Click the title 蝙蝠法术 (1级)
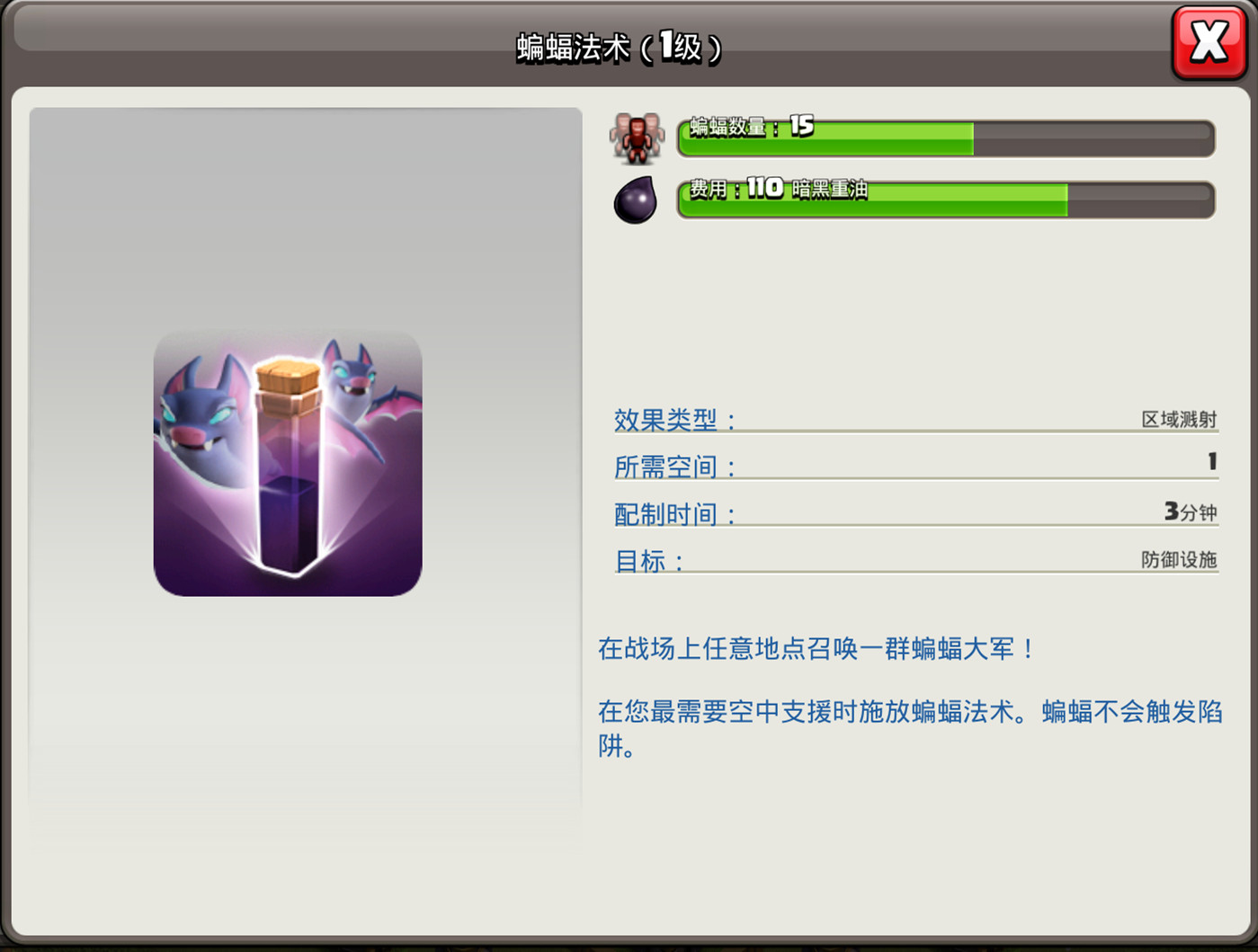 tap(619, 47)
